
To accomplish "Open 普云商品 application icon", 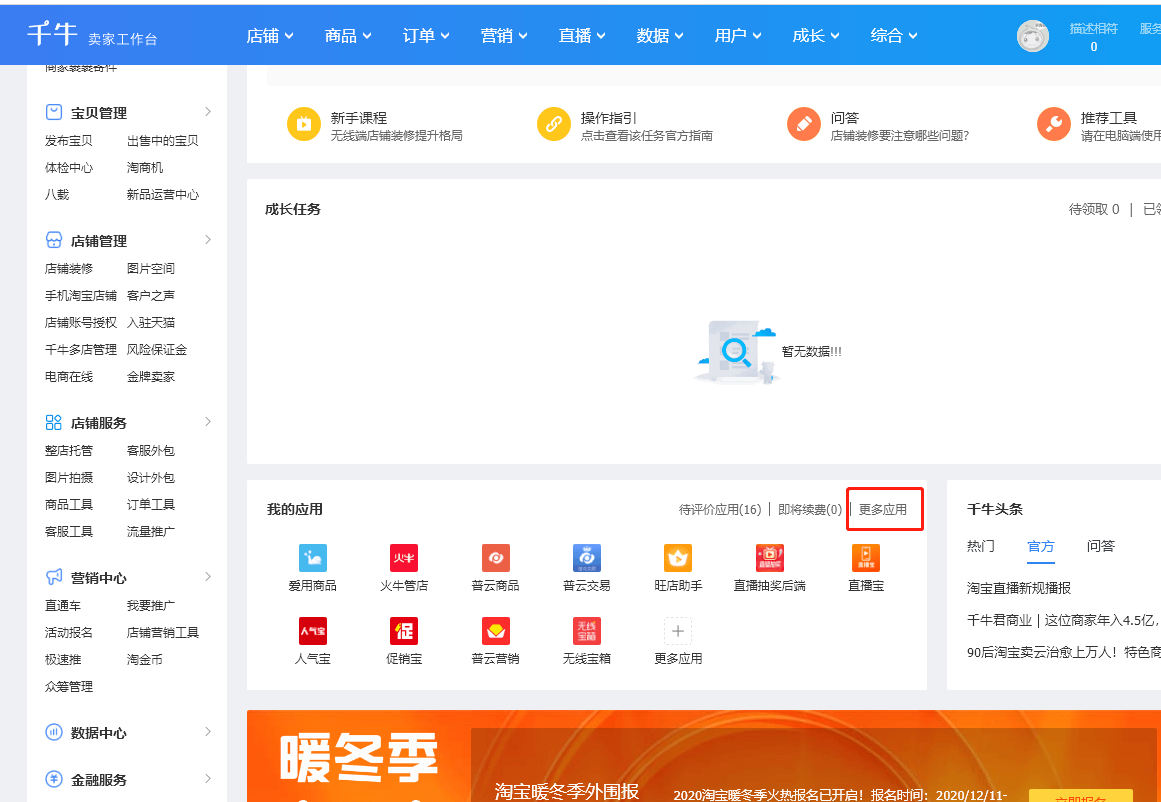I will 495,558.
